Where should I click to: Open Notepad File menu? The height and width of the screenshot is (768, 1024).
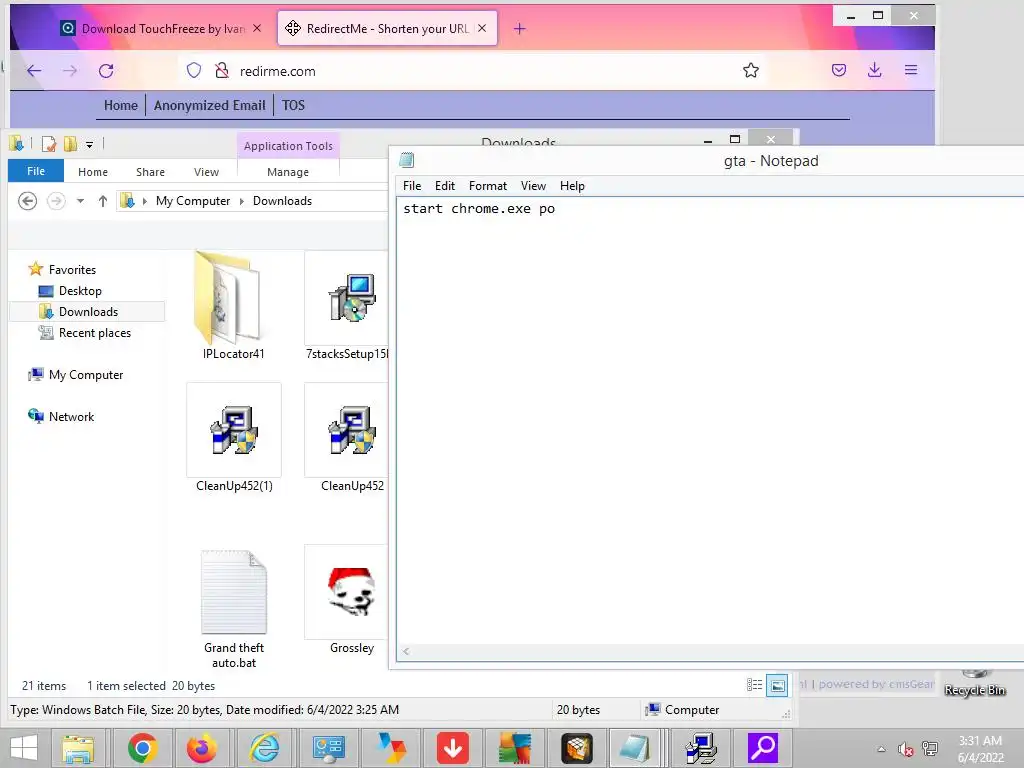tap(412, 186)
